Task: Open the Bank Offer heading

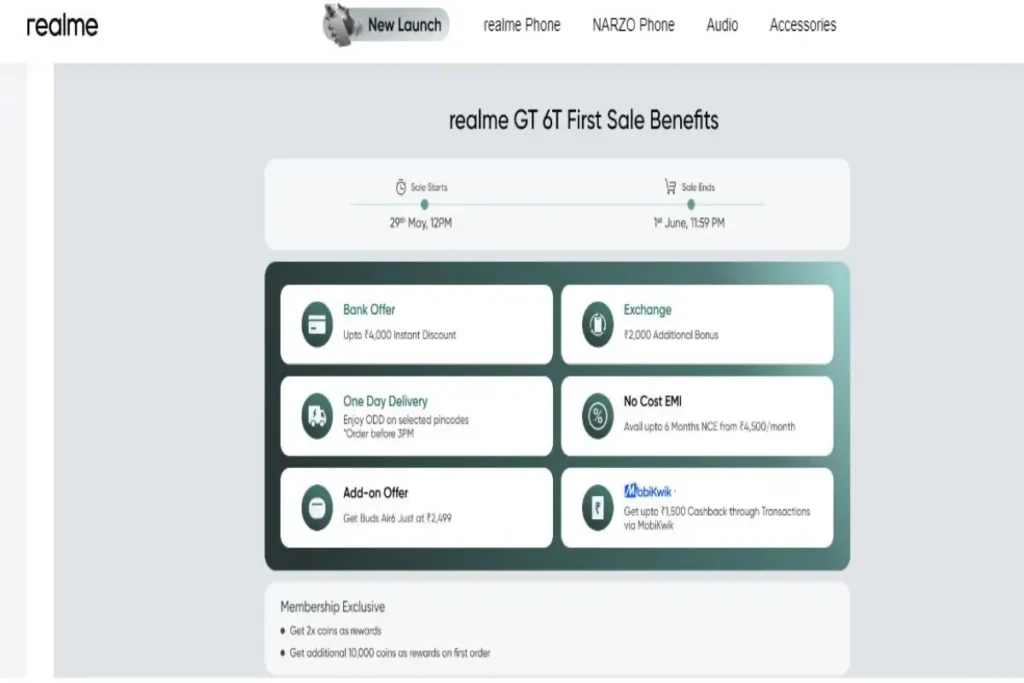Action: [369, 310]
